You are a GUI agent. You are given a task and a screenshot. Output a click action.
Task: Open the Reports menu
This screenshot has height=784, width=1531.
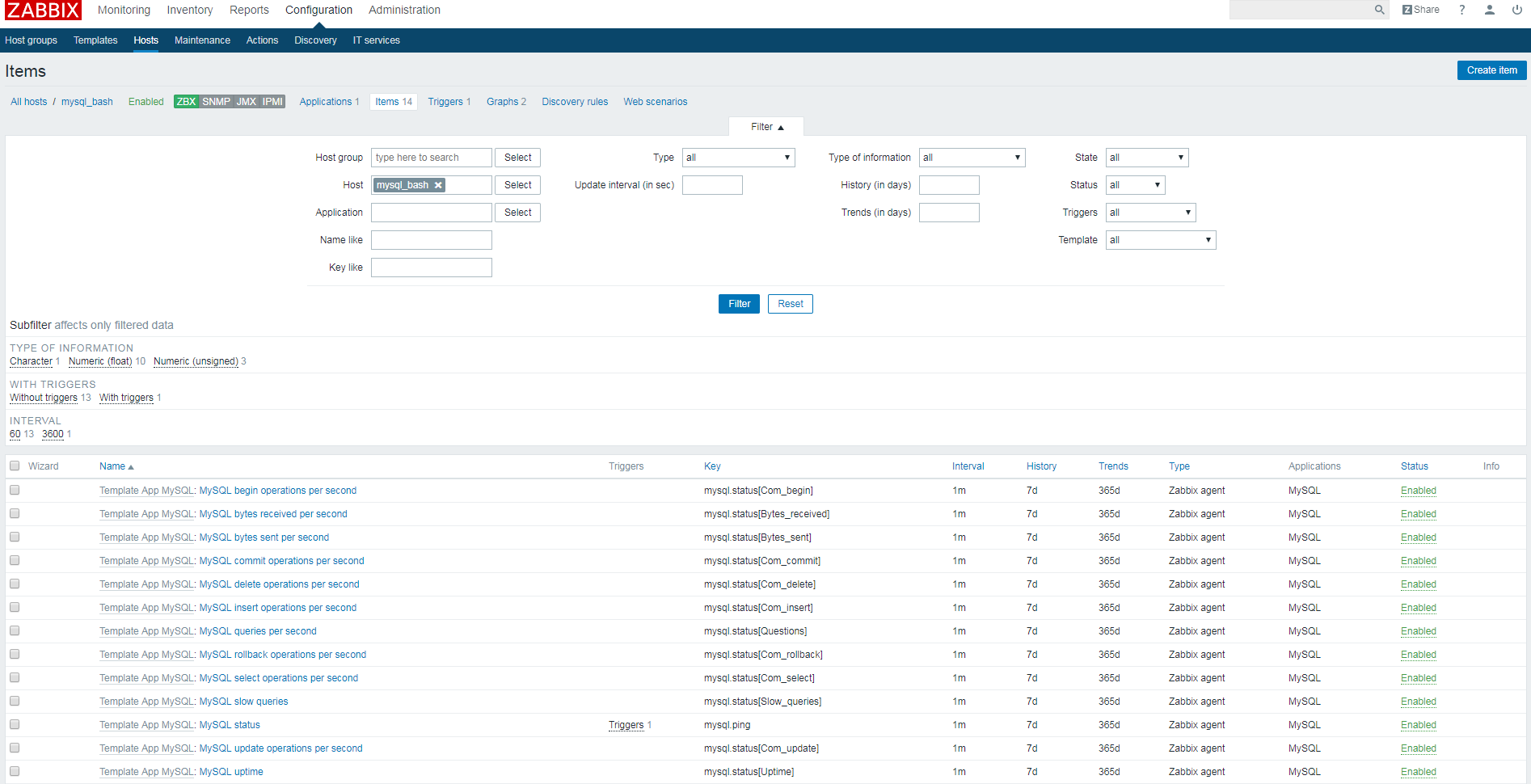click(249, 10)
